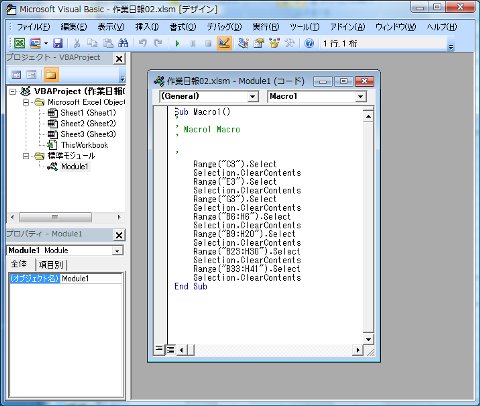Open Project Explorer toolbar icon
Screen dimensions: 480x406
coord(243,43)
